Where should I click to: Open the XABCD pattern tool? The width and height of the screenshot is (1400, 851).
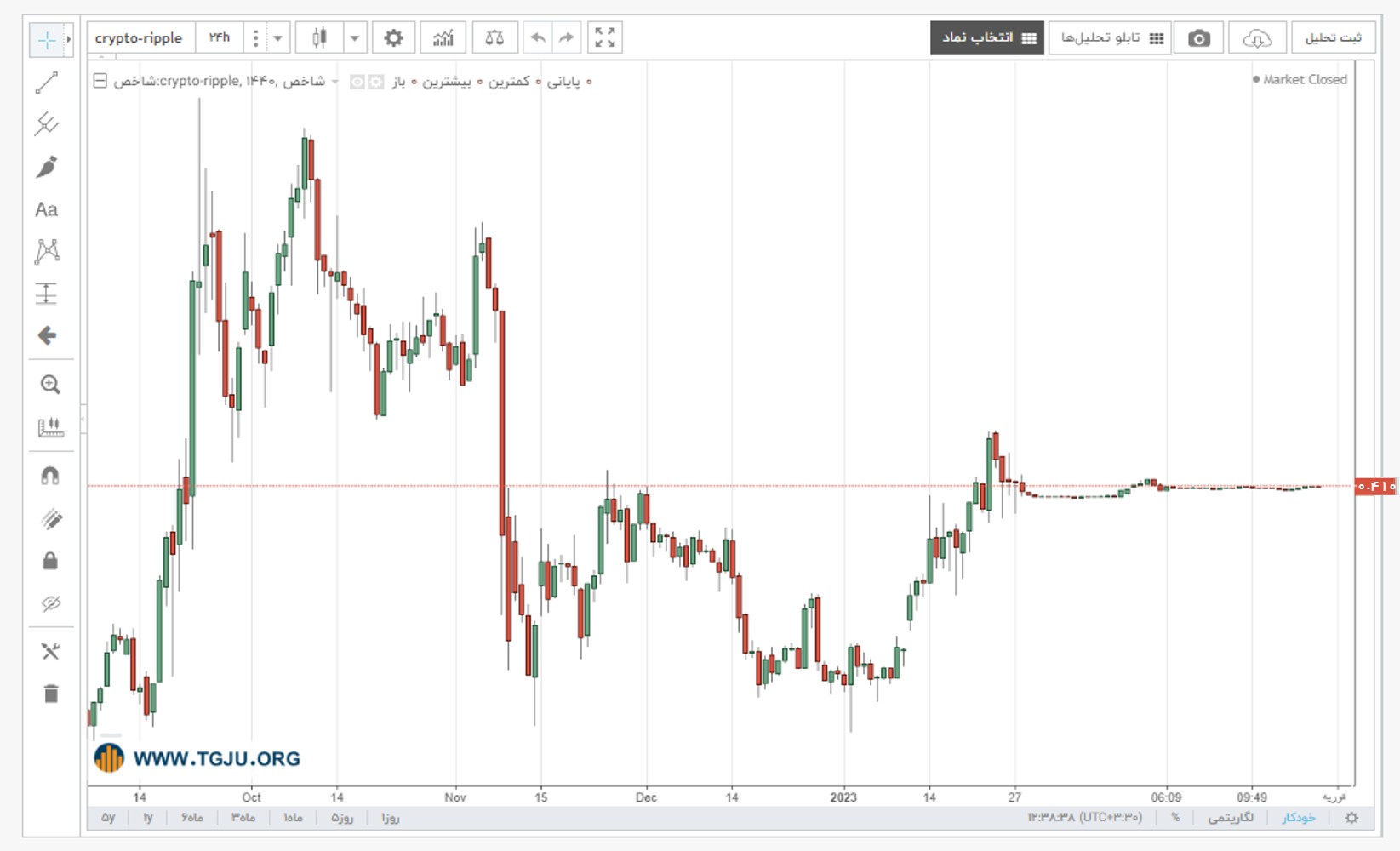click(48, 251)
